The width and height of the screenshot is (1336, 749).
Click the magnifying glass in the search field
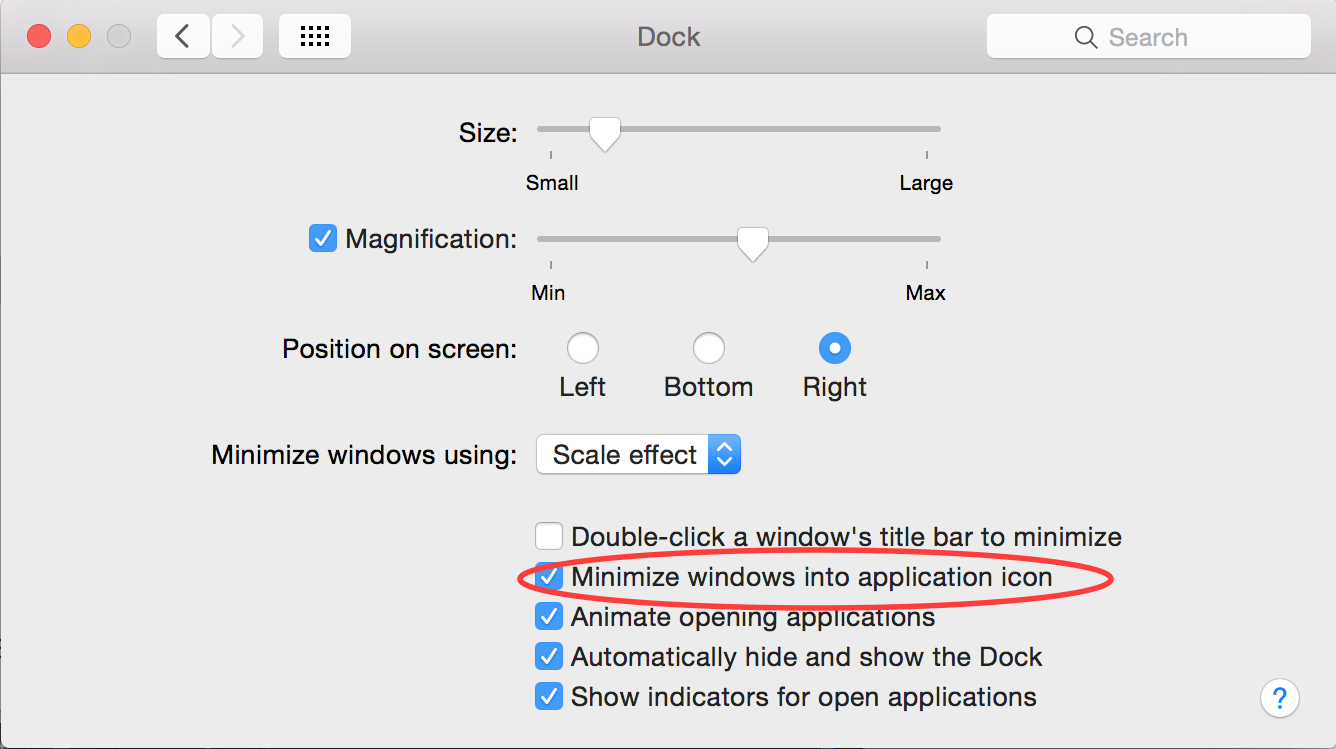click(x=1086, y=36)
